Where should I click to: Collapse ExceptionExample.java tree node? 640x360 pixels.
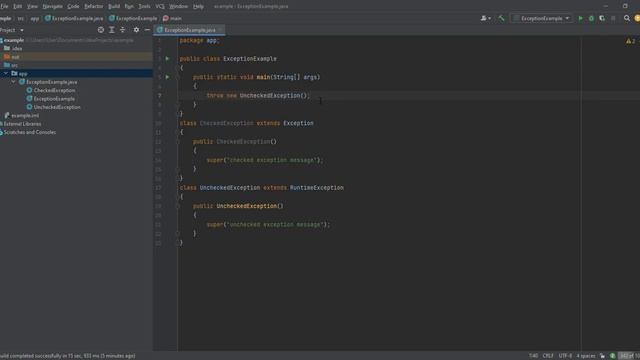(13, 82)
